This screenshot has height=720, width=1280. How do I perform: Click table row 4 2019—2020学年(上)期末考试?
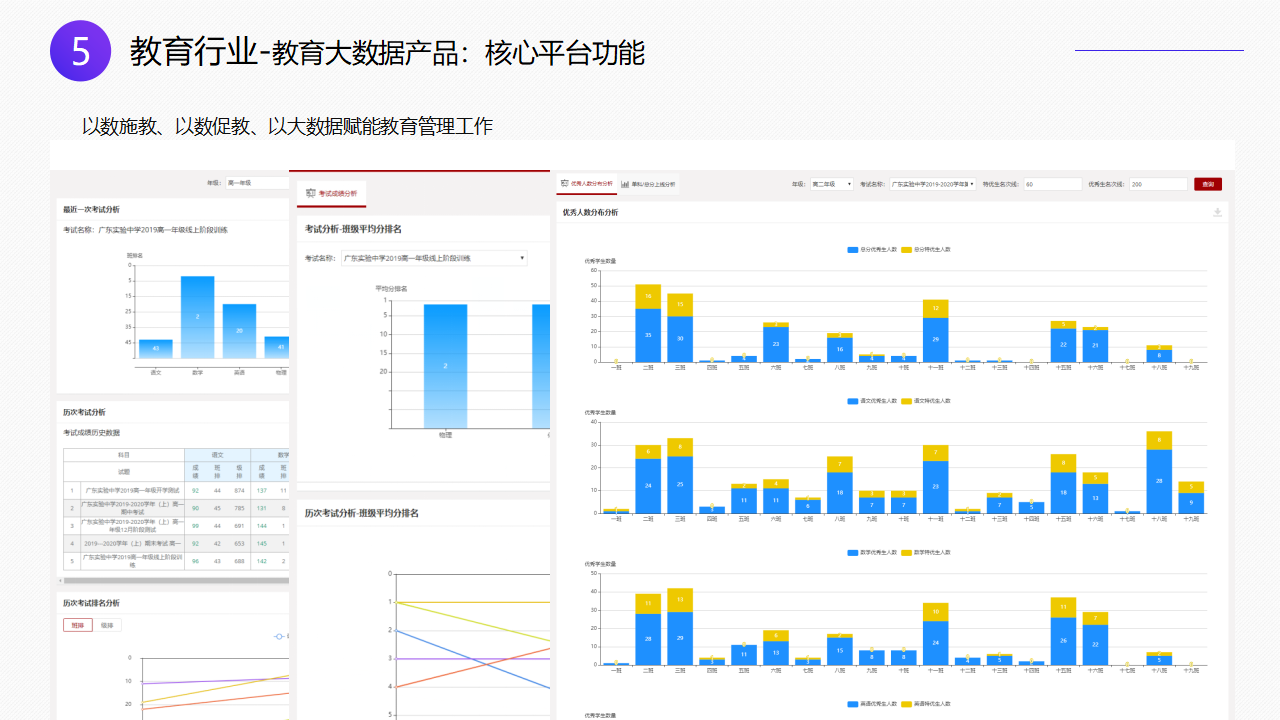pos(132,543)
